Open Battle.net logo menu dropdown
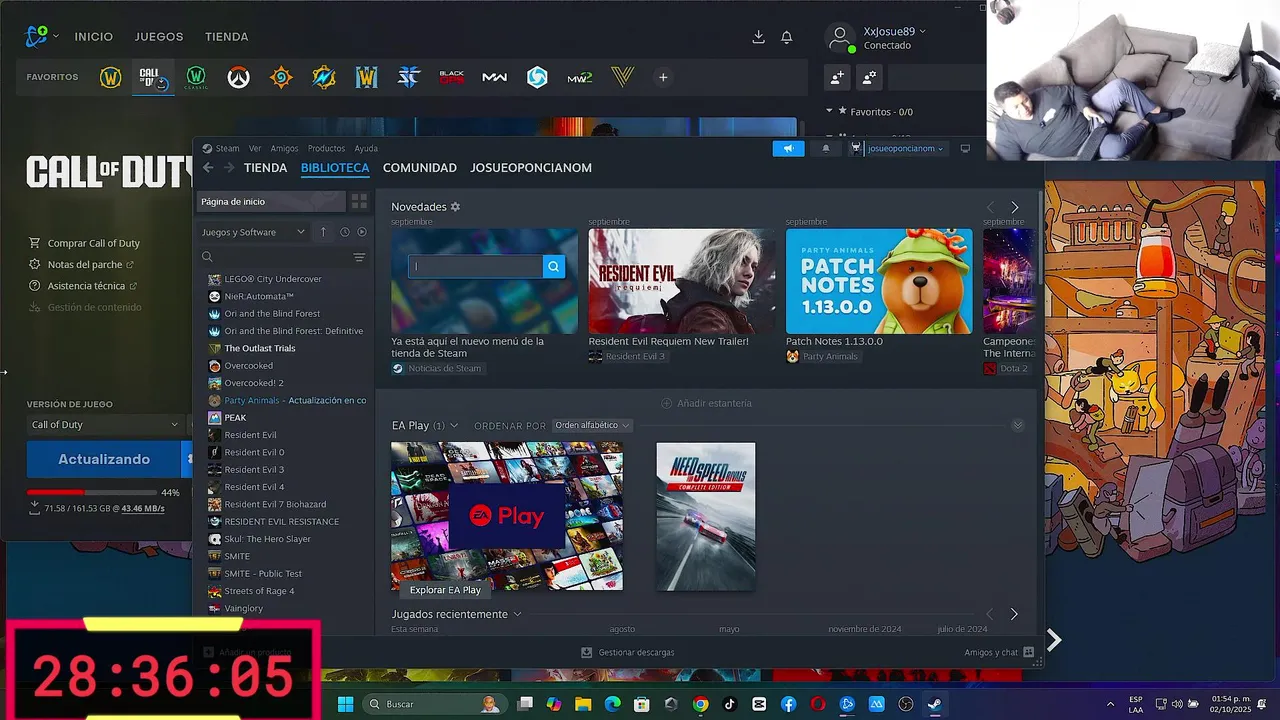The image size is (1280, 720). (41, 37)
